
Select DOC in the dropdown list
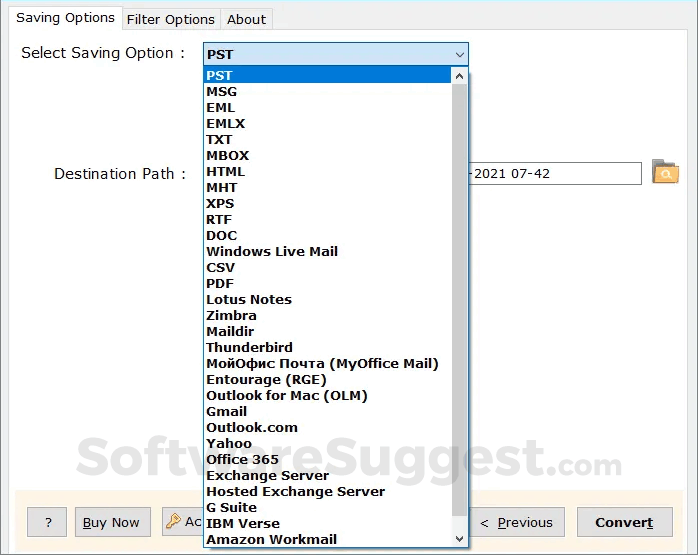click(x=327, y=235)
